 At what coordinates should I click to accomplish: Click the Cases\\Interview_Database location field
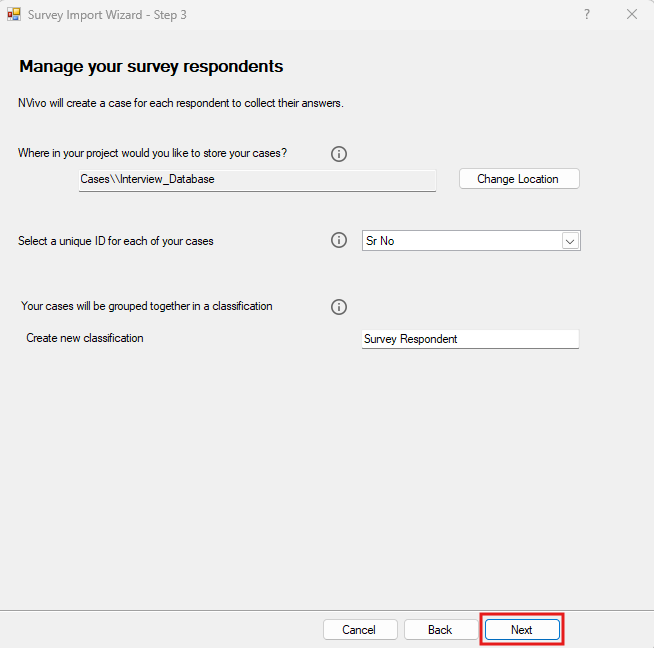pyautogui.click(x=257, y=180)
